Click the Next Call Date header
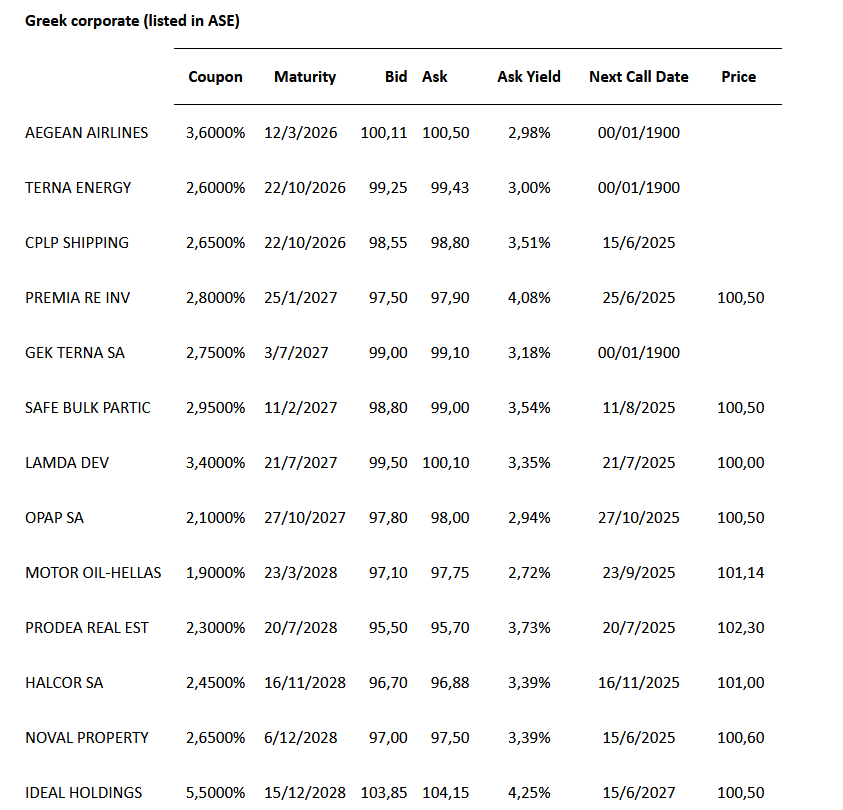843x810 pixels. click(x=638, y=77)
